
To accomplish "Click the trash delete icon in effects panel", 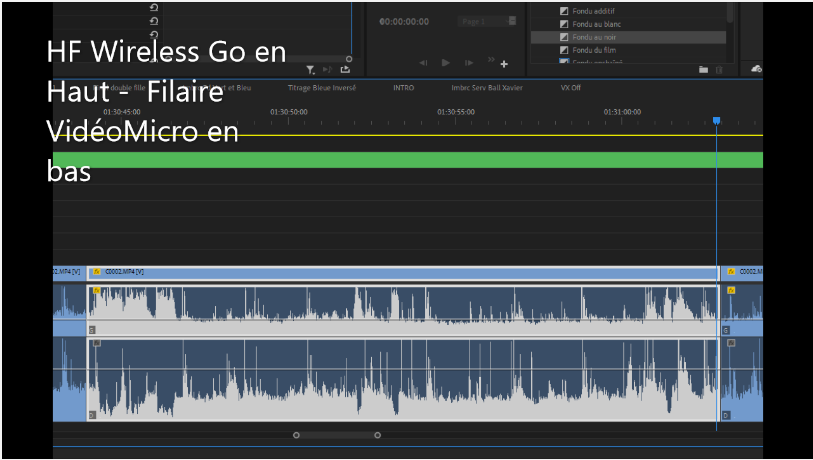I will click(719, 69).
